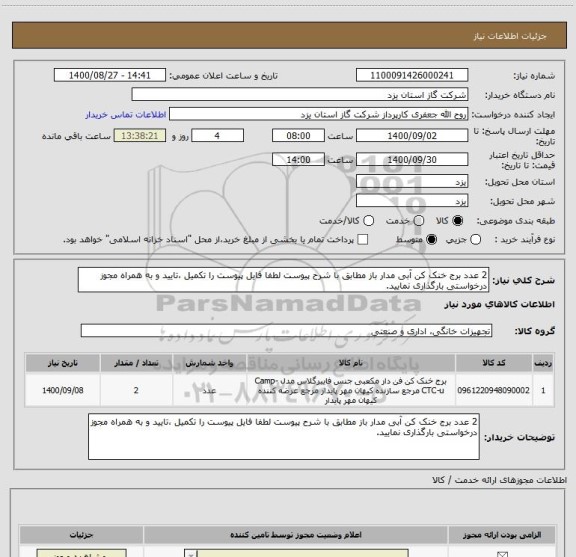Screen dimensions: 576x557
Task: Click the need number field 1100091426000241
Action: [x=412, y=75]
